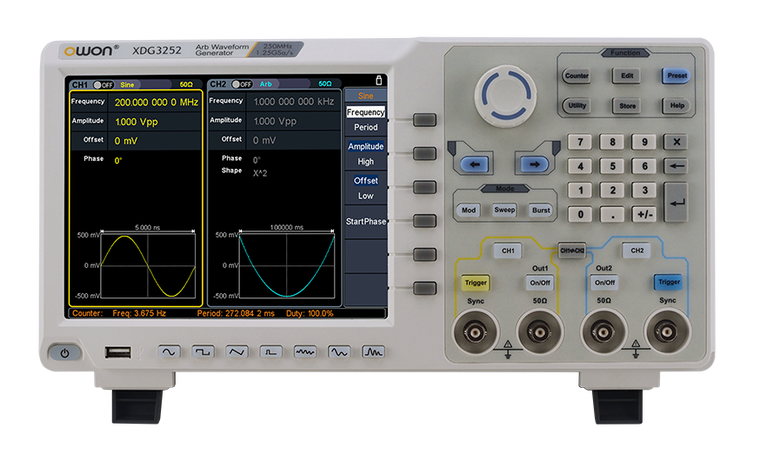Click the decimal point key
The width and height of the screenshot is (760, 468).
tap(612, 214)
